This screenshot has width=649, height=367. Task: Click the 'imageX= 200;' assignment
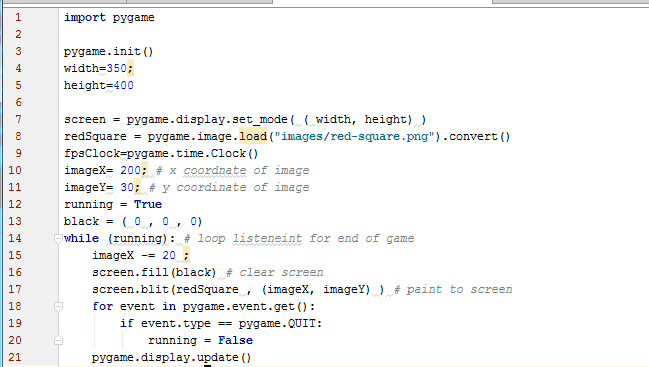(106, 170)
